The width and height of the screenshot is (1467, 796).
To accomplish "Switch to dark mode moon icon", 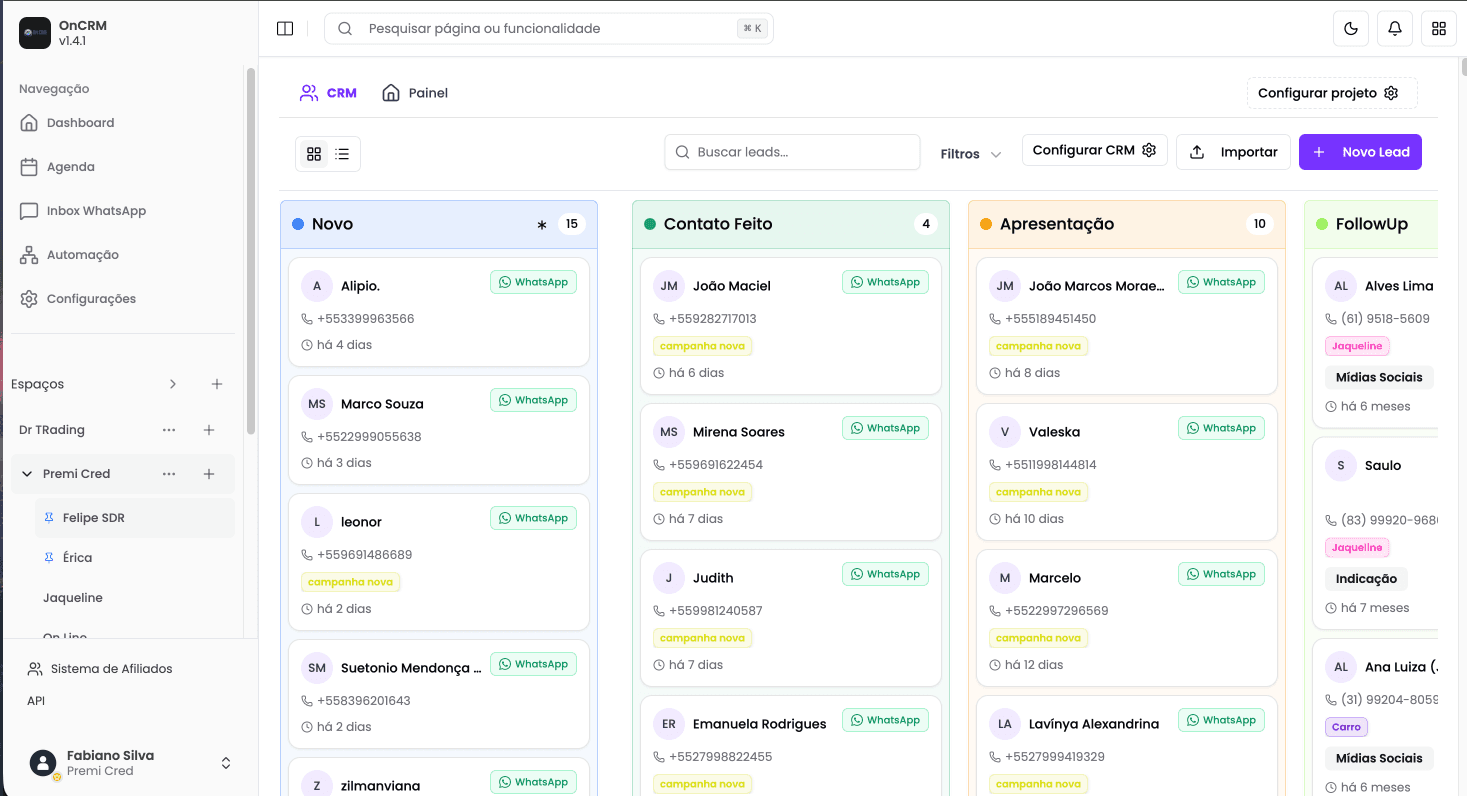I will tap(1351, 29).
